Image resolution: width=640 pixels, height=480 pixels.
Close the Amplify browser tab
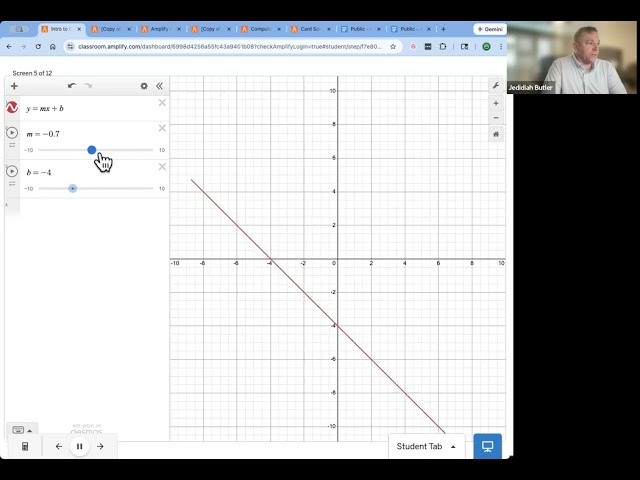click(x=179, y=29)
